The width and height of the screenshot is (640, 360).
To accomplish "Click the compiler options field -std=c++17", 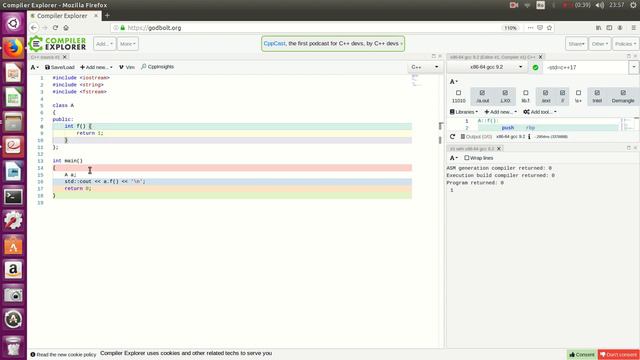I will pos(586,67).
